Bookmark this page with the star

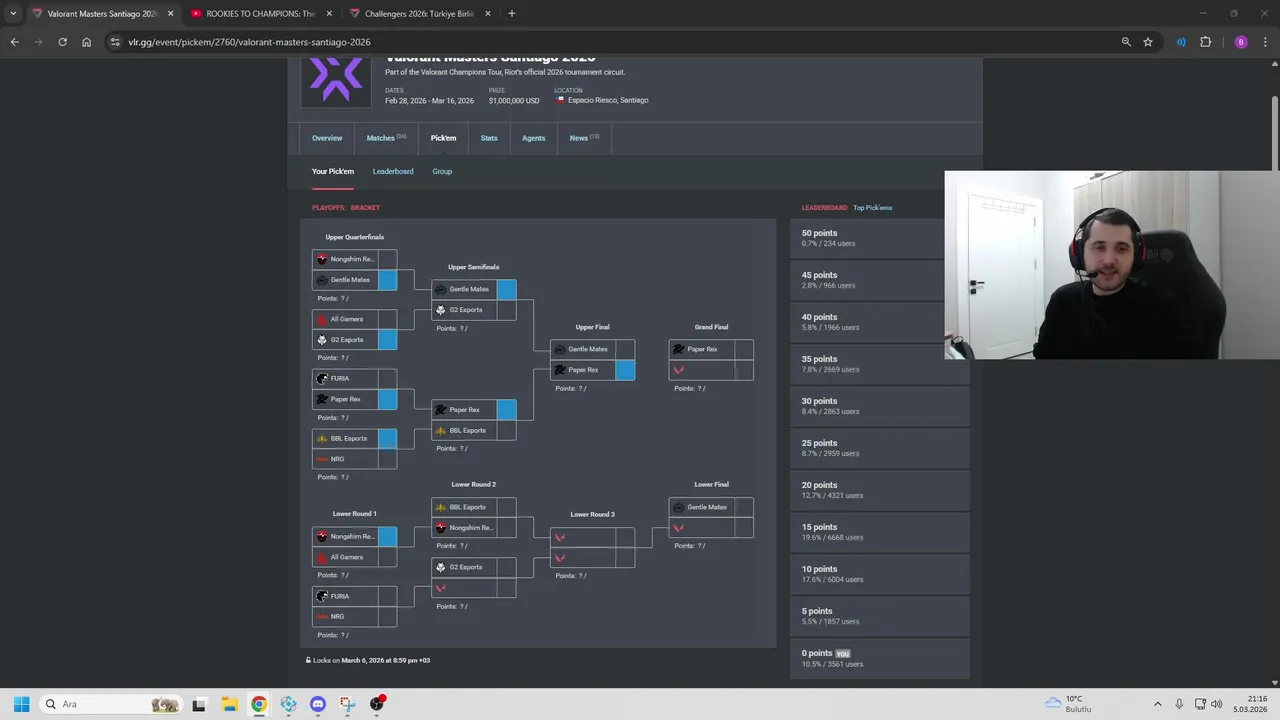[x=1148, y=42]
